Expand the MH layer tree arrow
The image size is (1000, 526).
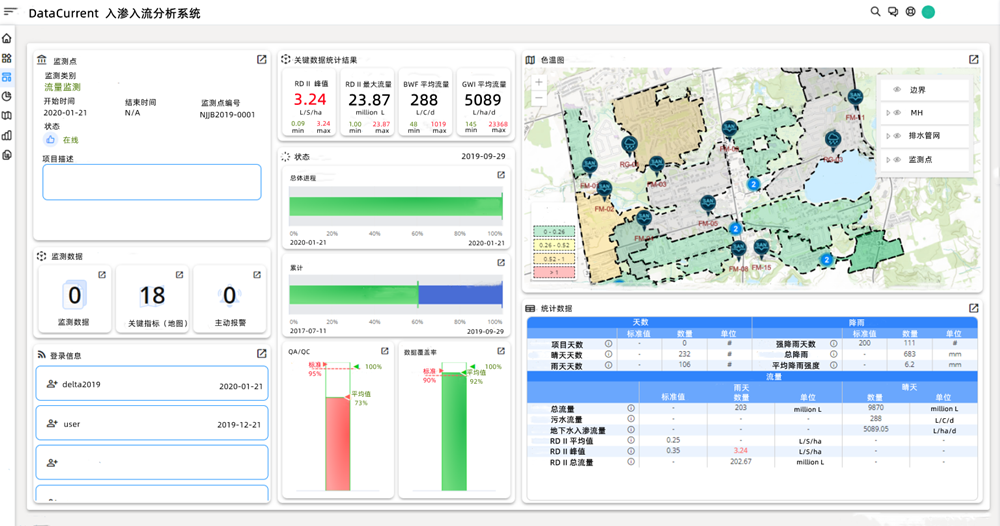point(888,113)
